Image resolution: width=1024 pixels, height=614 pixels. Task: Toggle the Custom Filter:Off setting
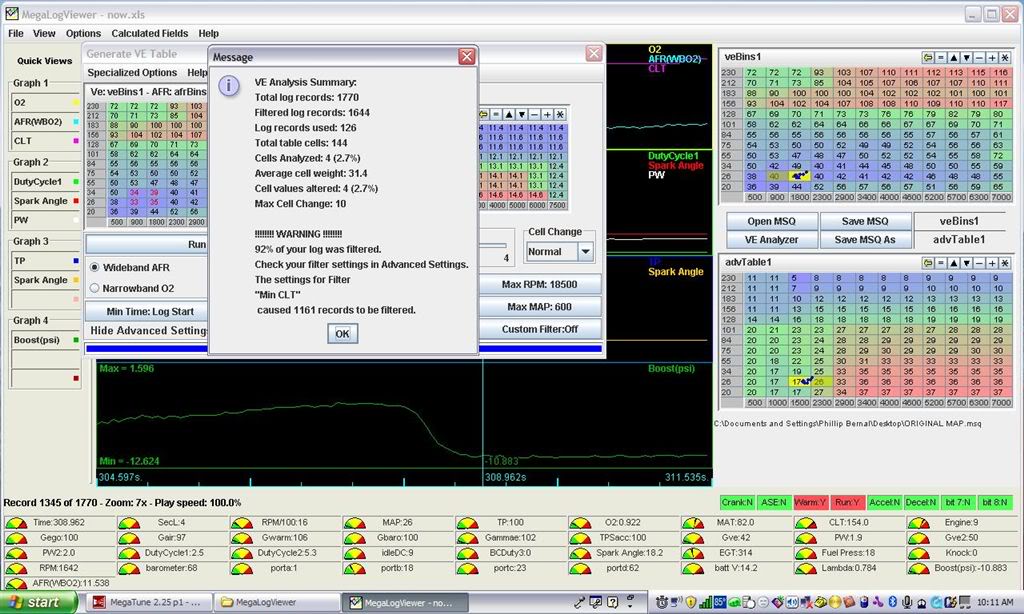coord(541,329)
